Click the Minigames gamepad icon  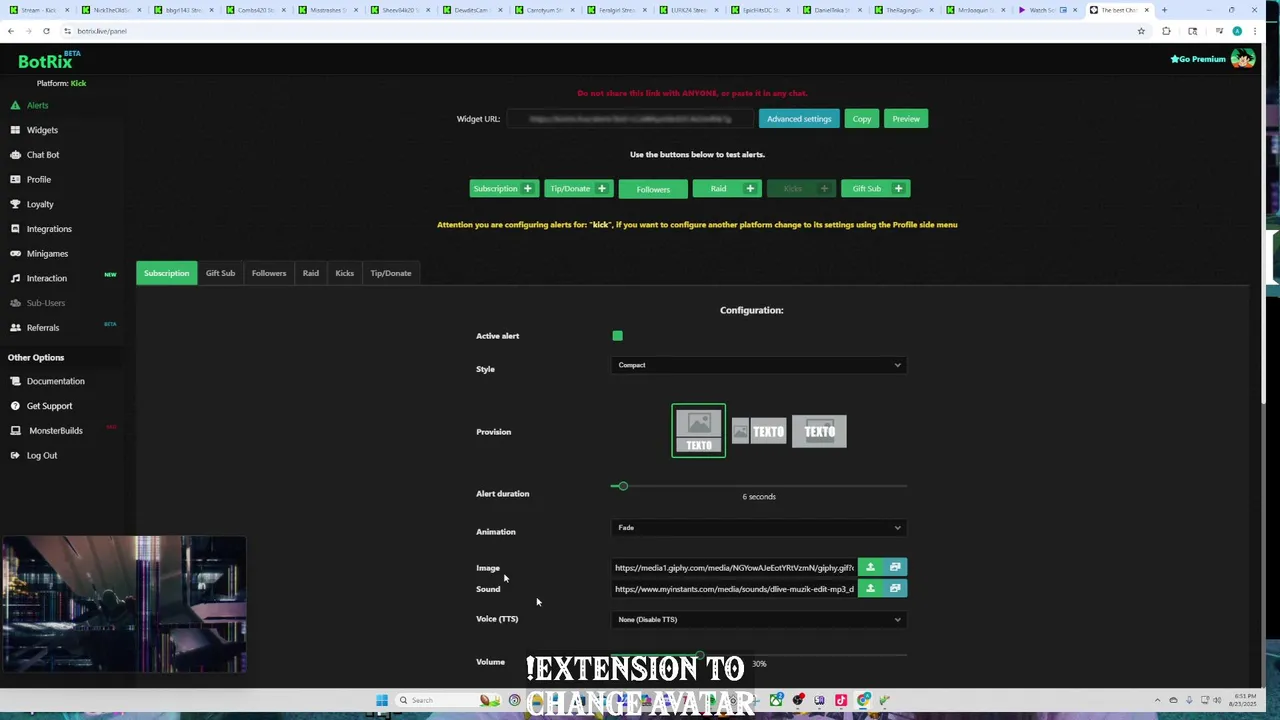point(15,253)
